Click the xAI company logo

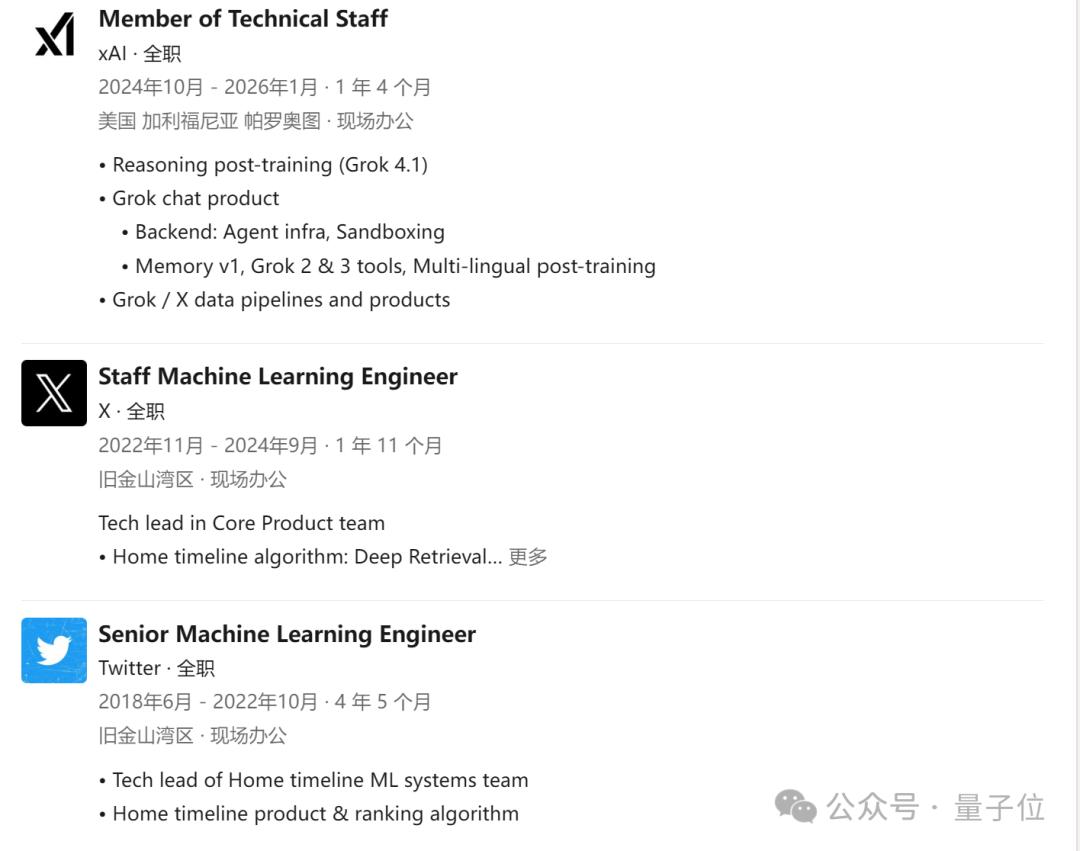(x=54, y=34)
